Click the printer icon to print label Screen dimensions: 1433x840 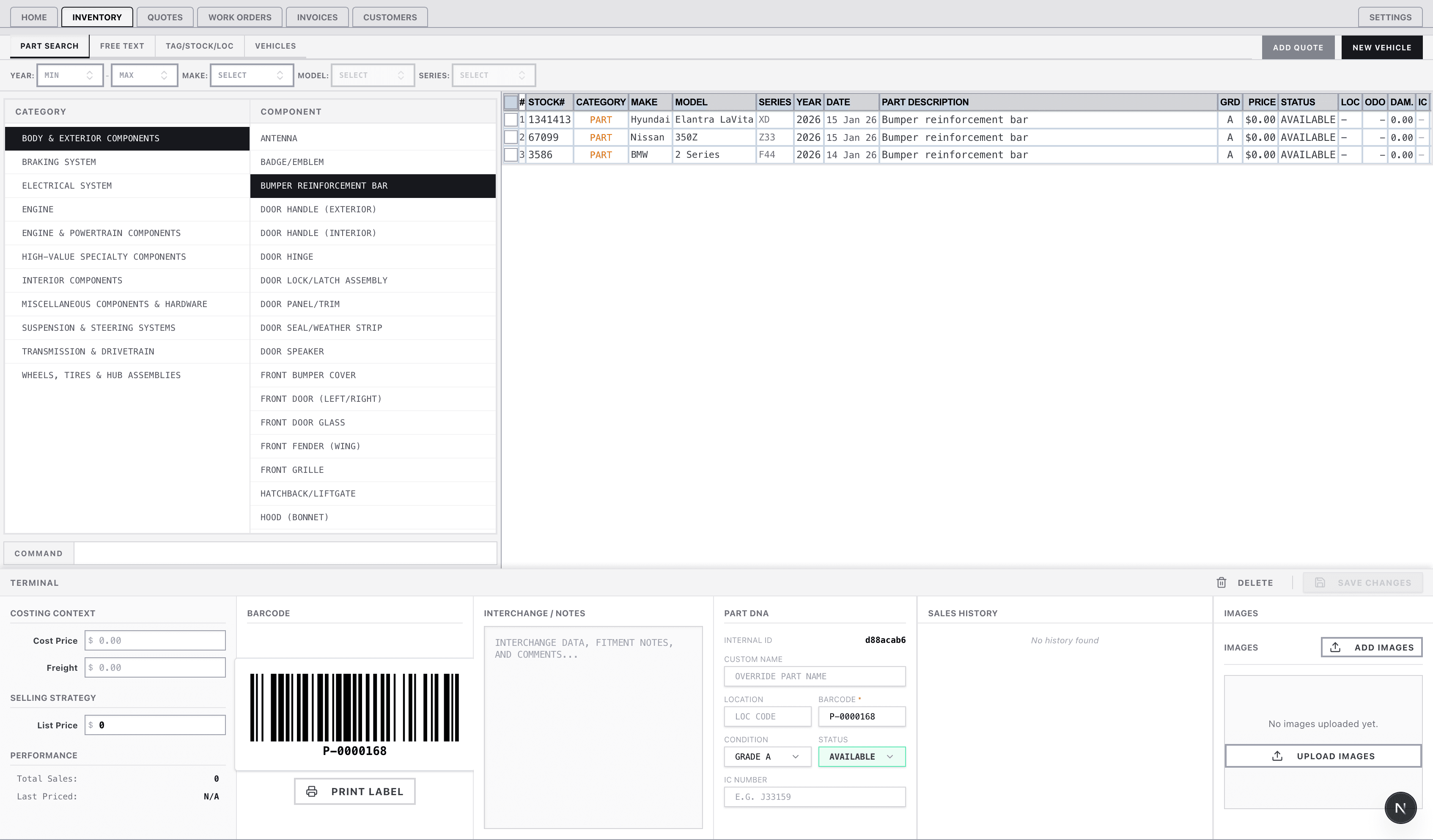[312, 791]
